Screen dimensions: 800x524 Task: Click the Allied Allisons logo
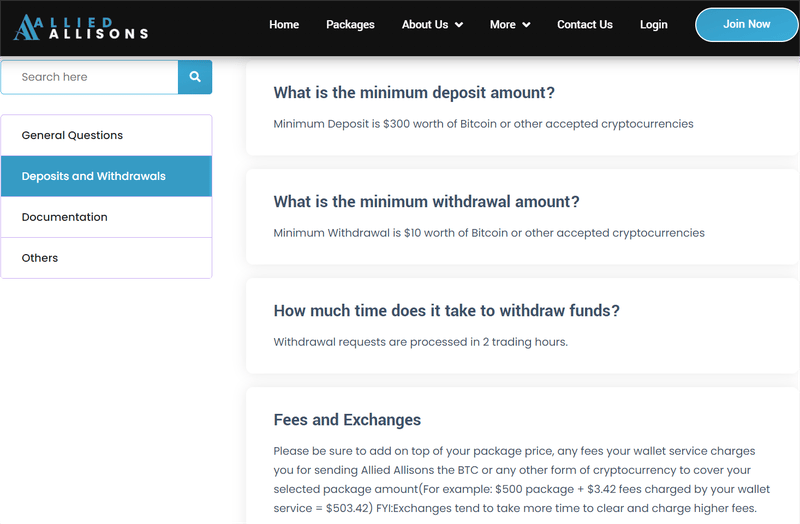(x=81, y=28)
